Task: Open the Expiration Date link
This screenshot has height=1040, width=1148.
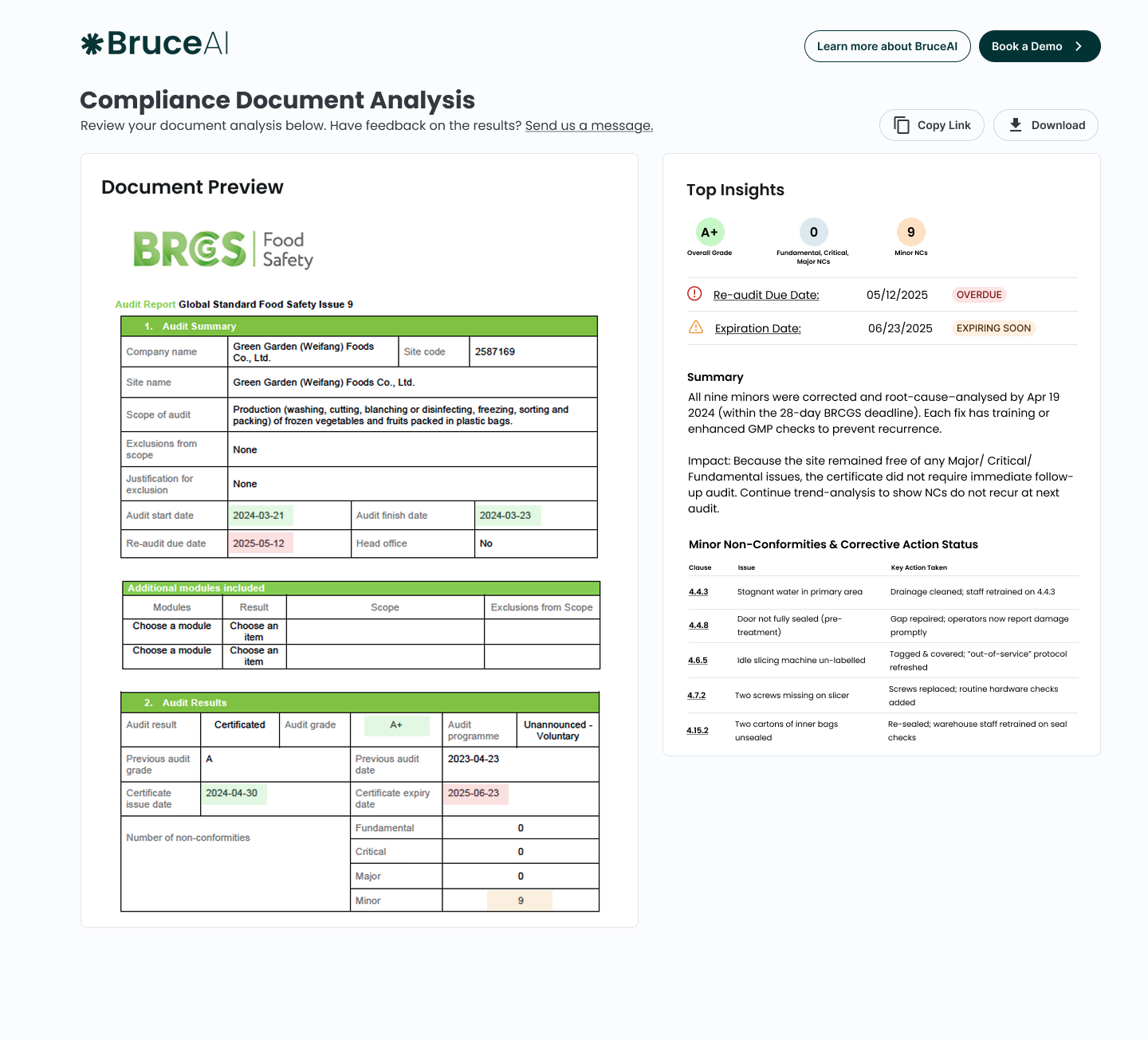Action: pyautogui.click(x=757, y=328)
